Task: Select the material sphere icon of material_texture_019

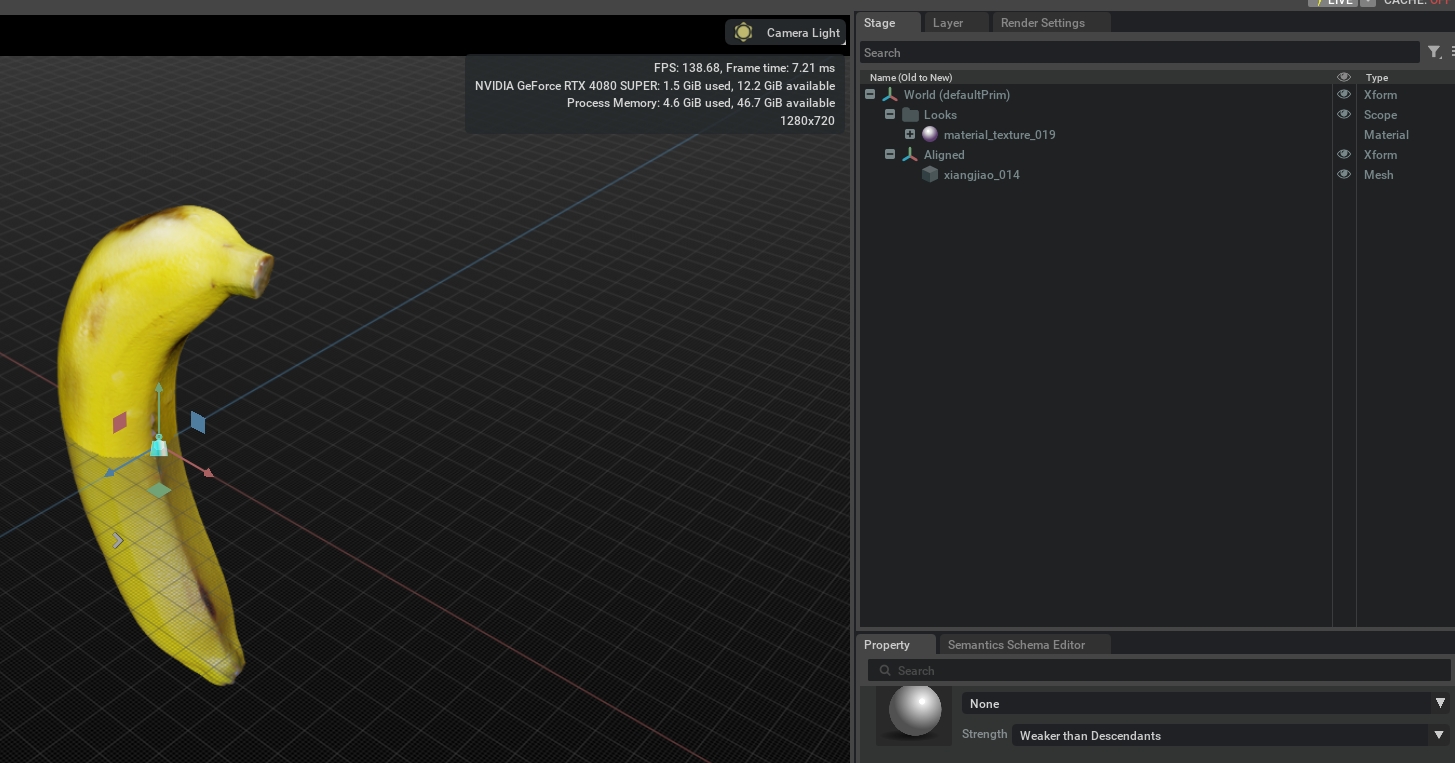Action: click(930, 134)
